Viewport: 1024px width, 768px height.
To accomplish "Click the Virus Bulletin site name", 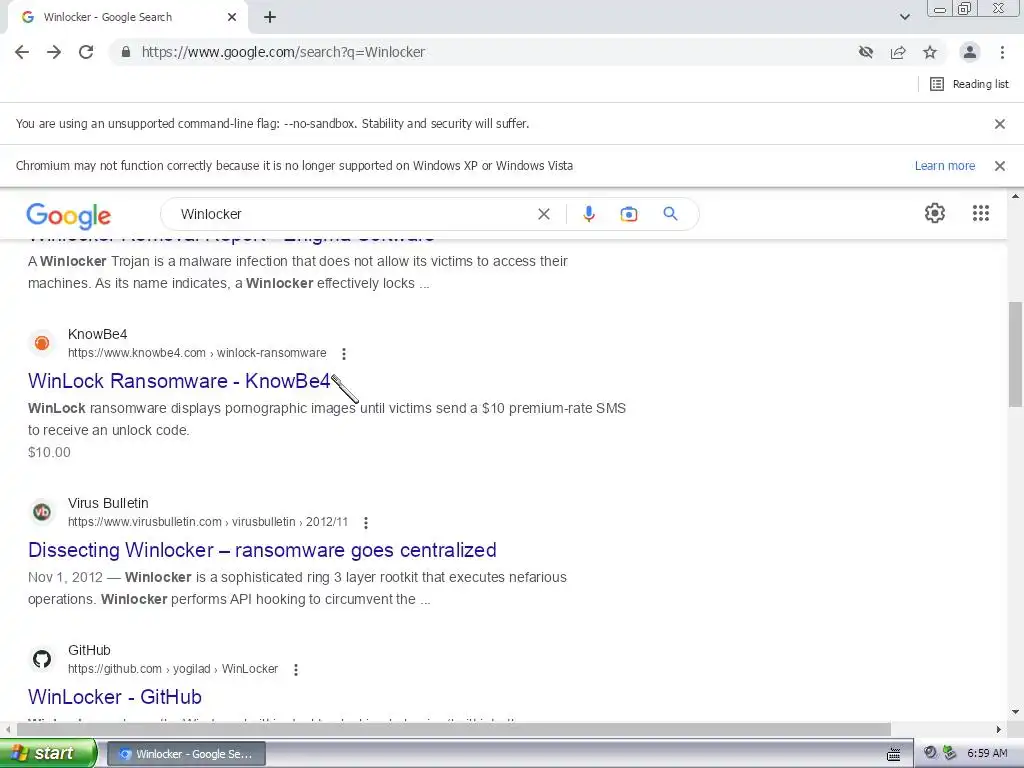I will (x=108, y=504).
